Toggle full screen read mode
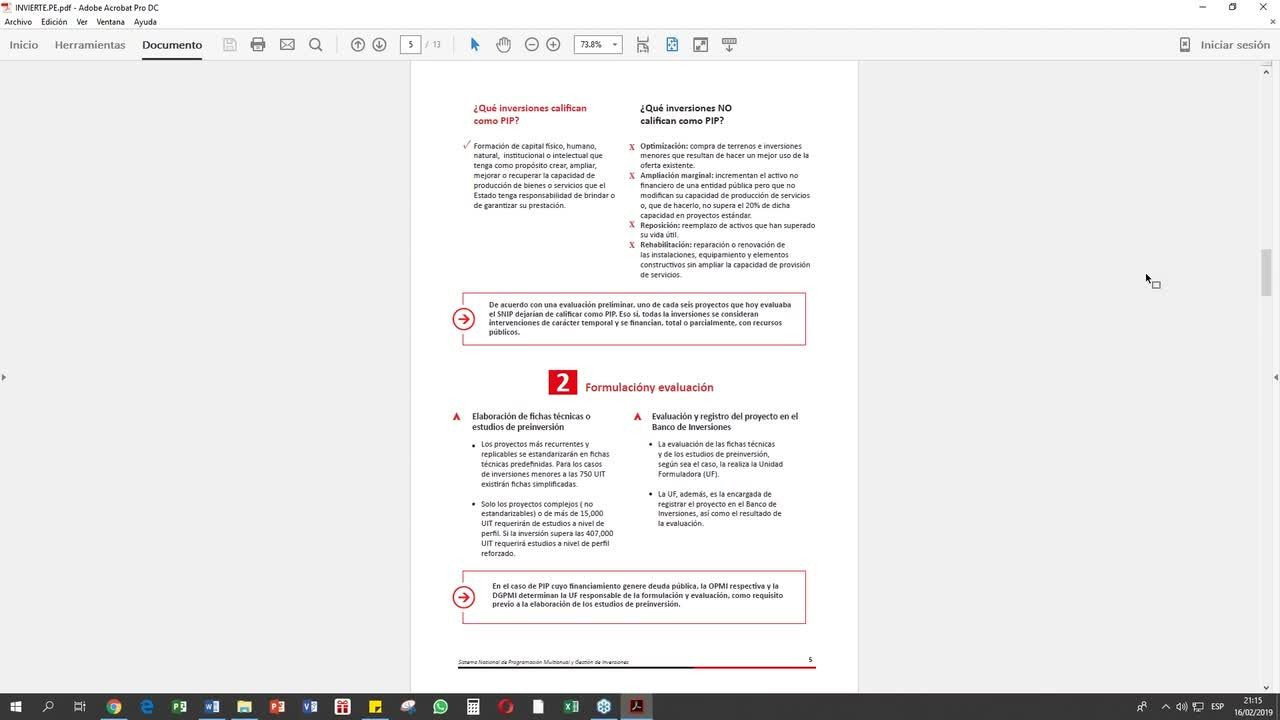Screen dimensions: 1280x720 click(x=701, y=45)
